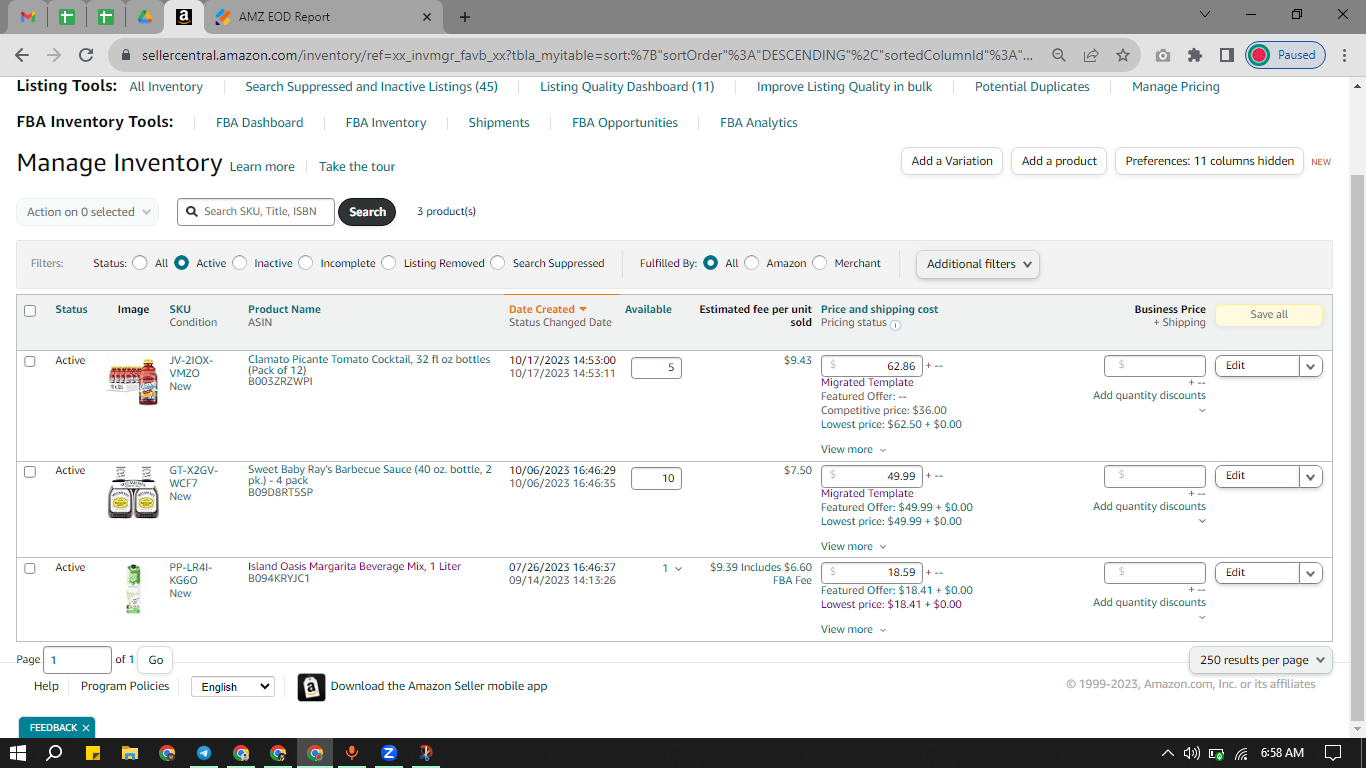The width and height of the screenshot is (1366, 768).
Task: Open Sticky Notes from the taskbar
Action: click(92, 753)
